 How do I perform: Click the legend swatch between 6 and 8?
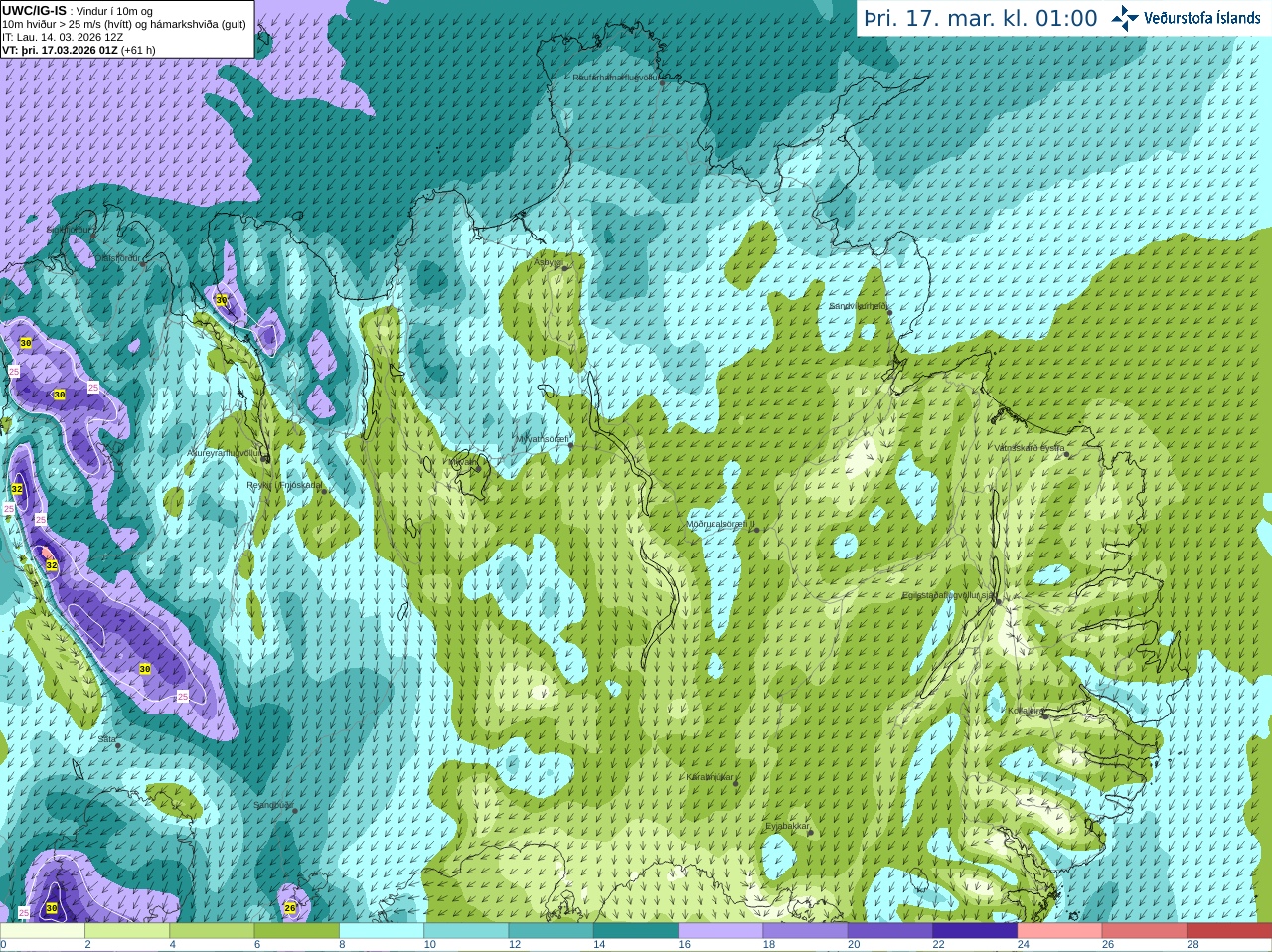(x=296, y=931)
